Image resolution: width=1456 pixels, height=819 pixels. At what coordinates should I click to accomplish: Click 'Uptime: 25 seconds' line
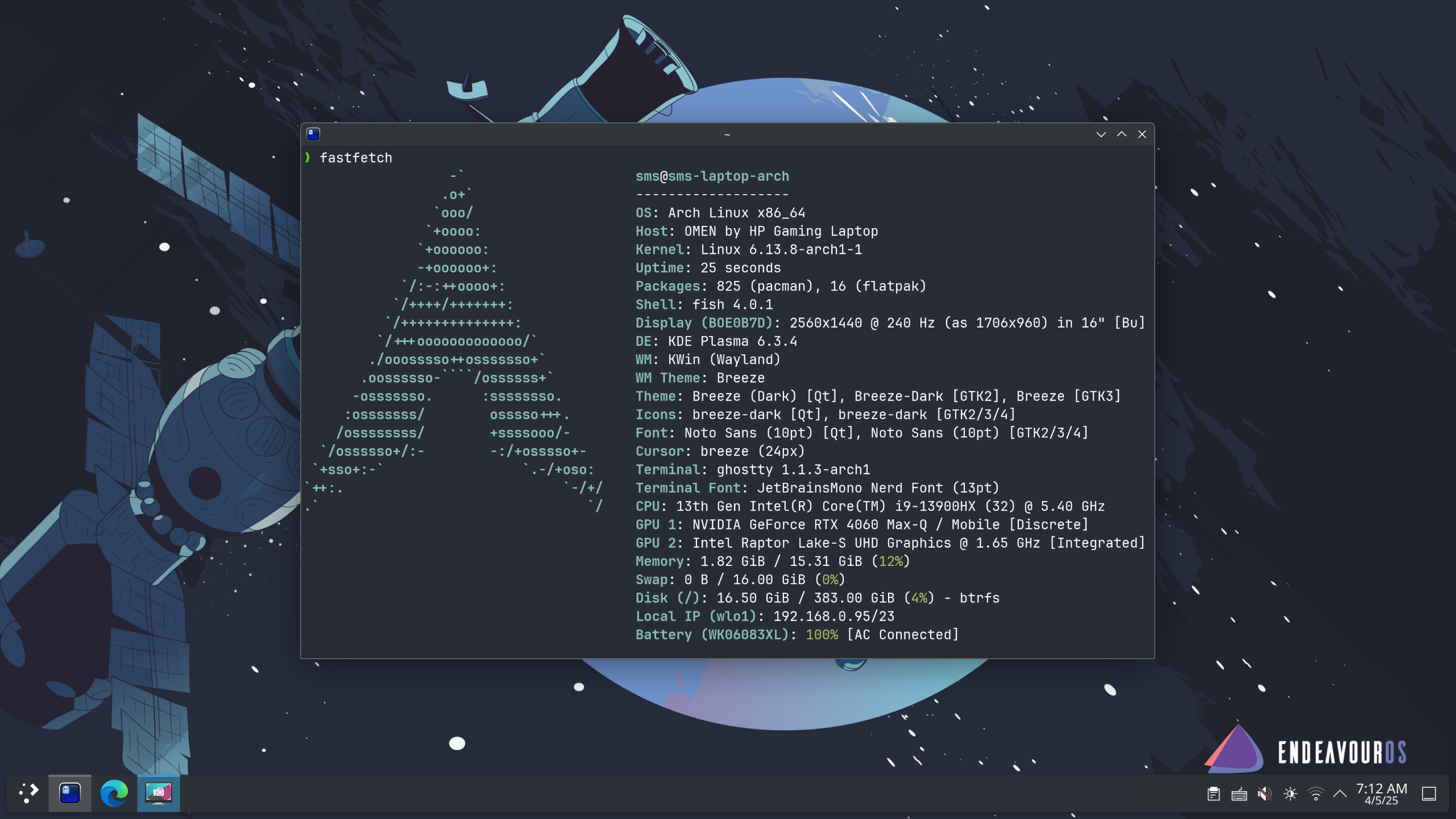(x=708, y=268)
